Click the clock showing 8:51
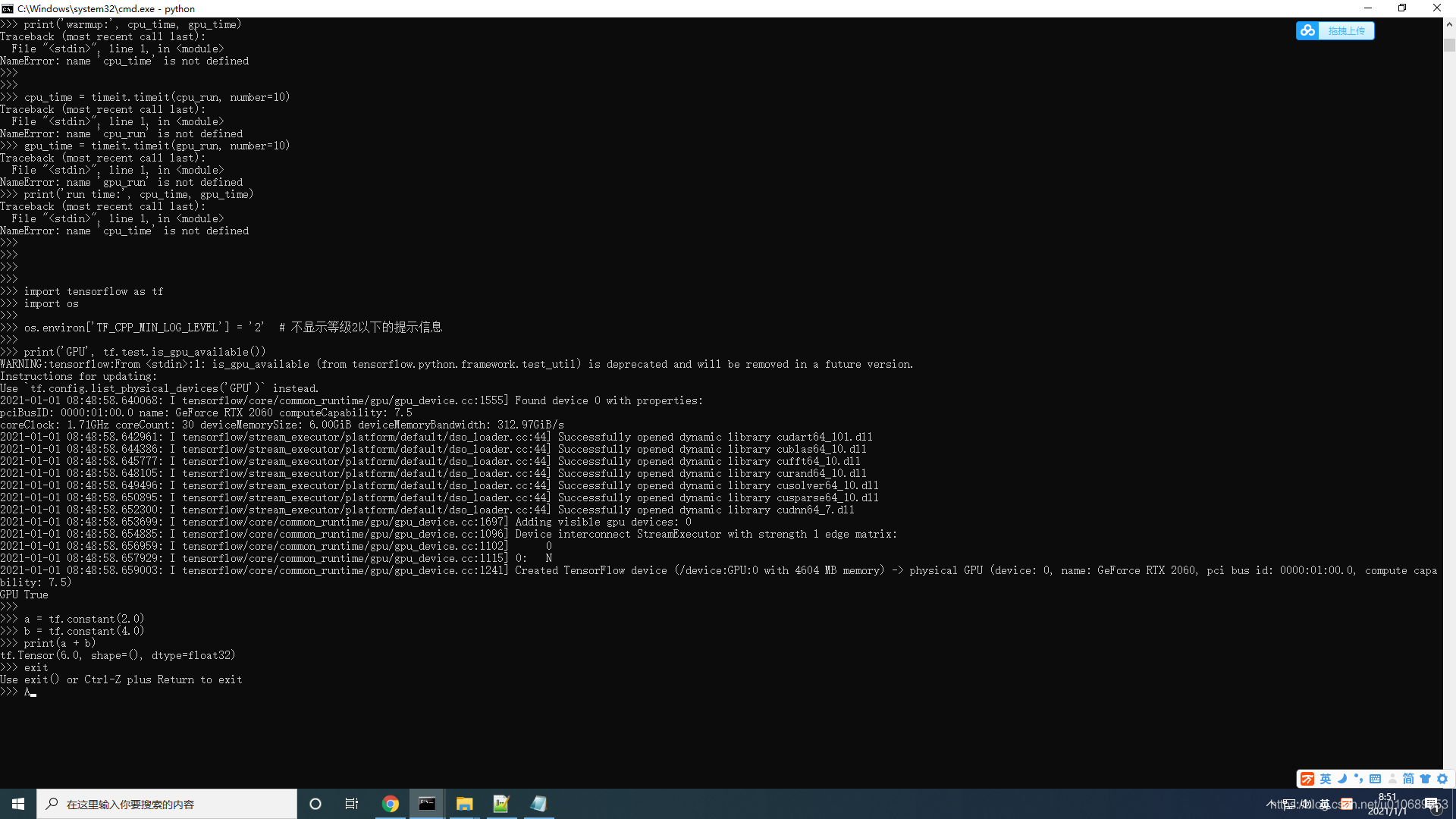 click(1387, 804)
